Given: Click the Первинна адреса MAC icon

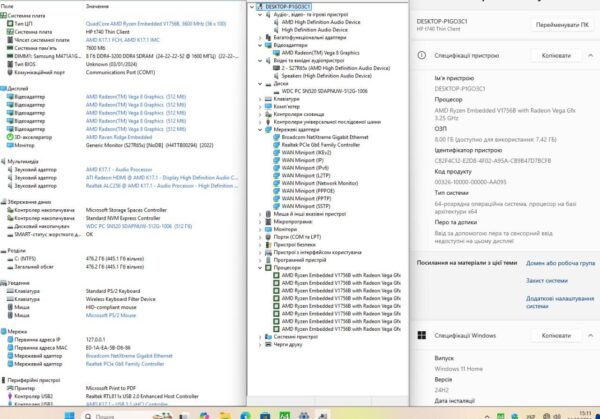Looking at the screenshot, I should point(10,347).
